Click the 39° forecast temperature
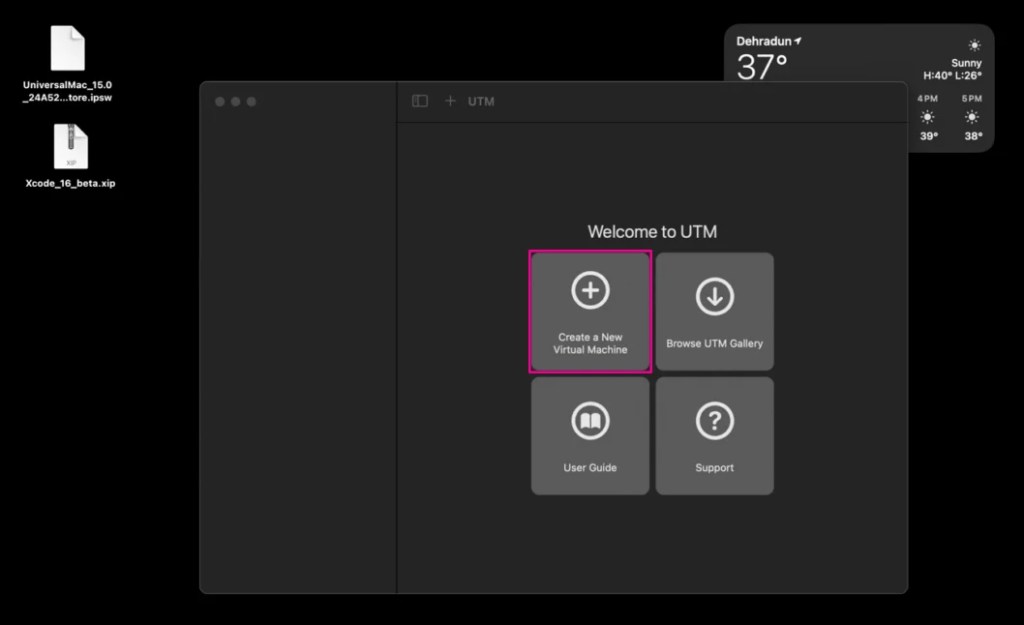The image size is (1024, 625). click(929, 136)
